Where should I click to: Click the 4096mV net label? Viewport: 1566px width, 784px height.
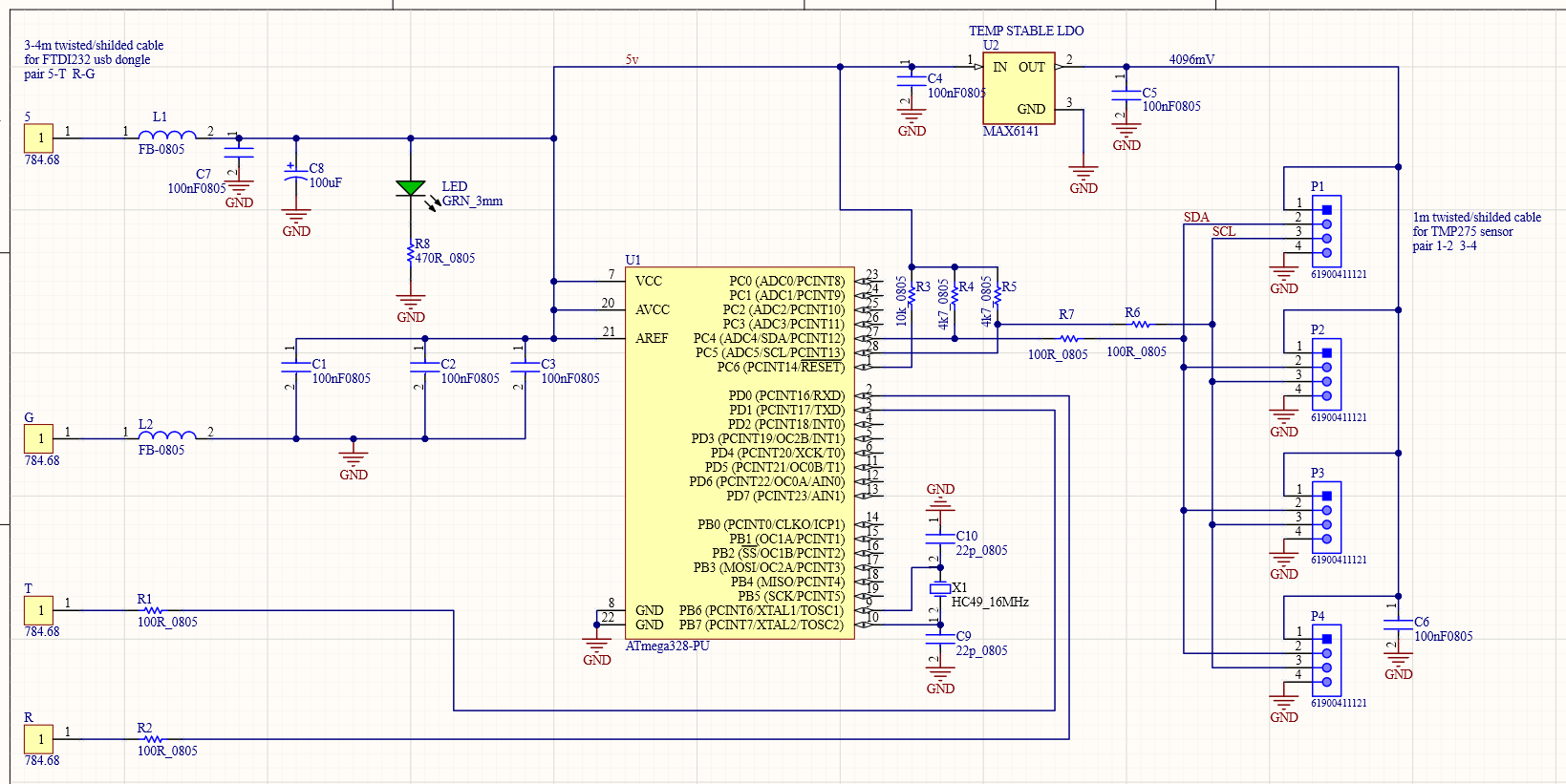1191,59
